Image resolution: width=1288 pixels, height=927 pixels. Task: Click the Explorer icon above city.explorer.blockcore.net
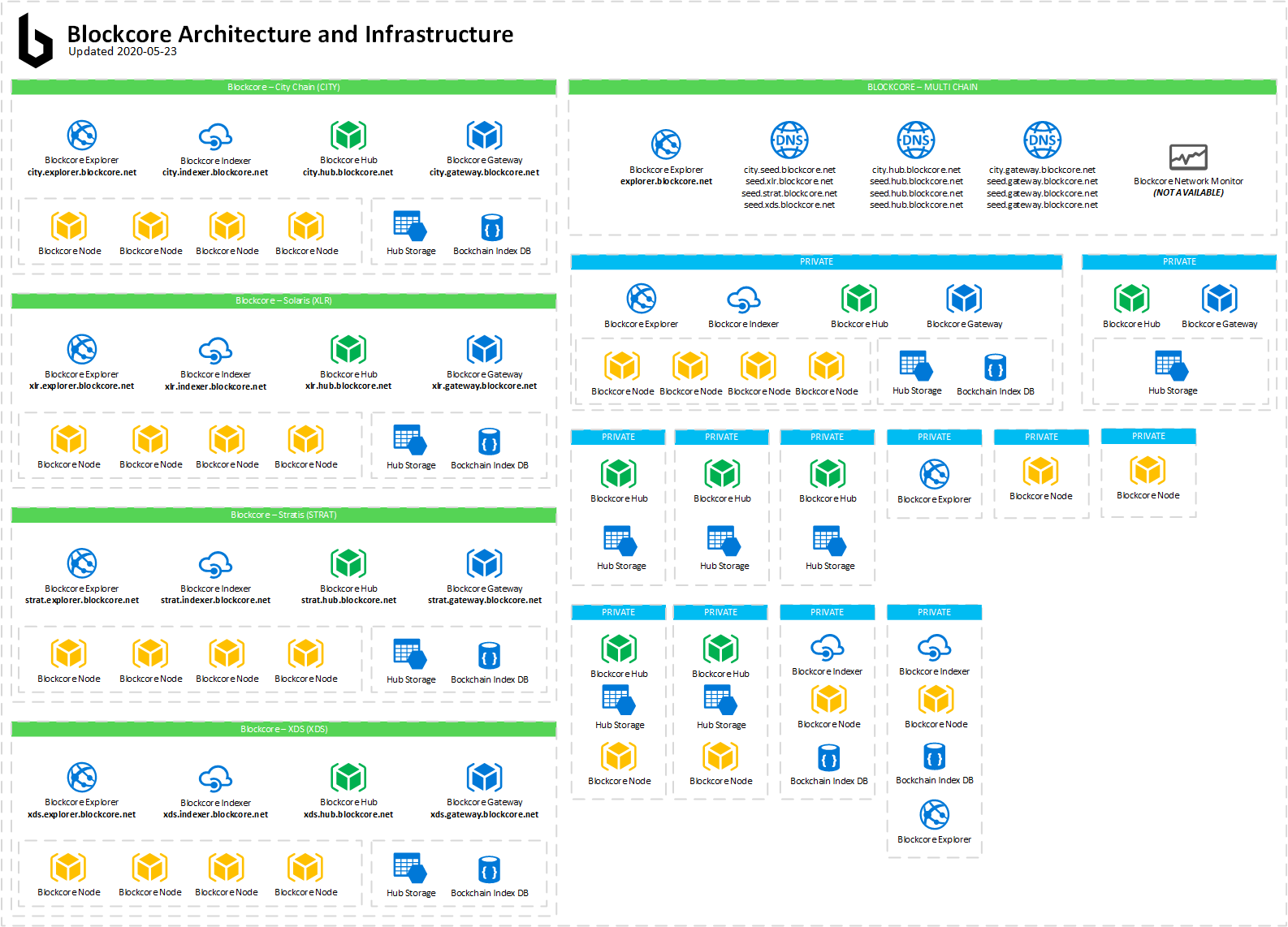pyautogui.click(x=82, y=136)
